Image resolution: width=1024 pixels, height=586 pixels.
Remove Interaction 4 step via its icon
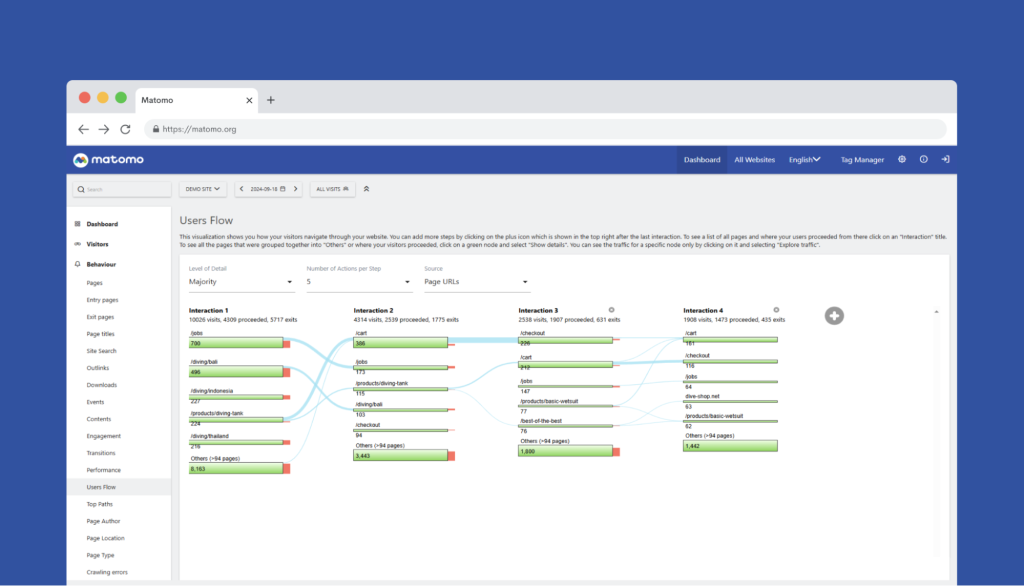coord(776,310)
